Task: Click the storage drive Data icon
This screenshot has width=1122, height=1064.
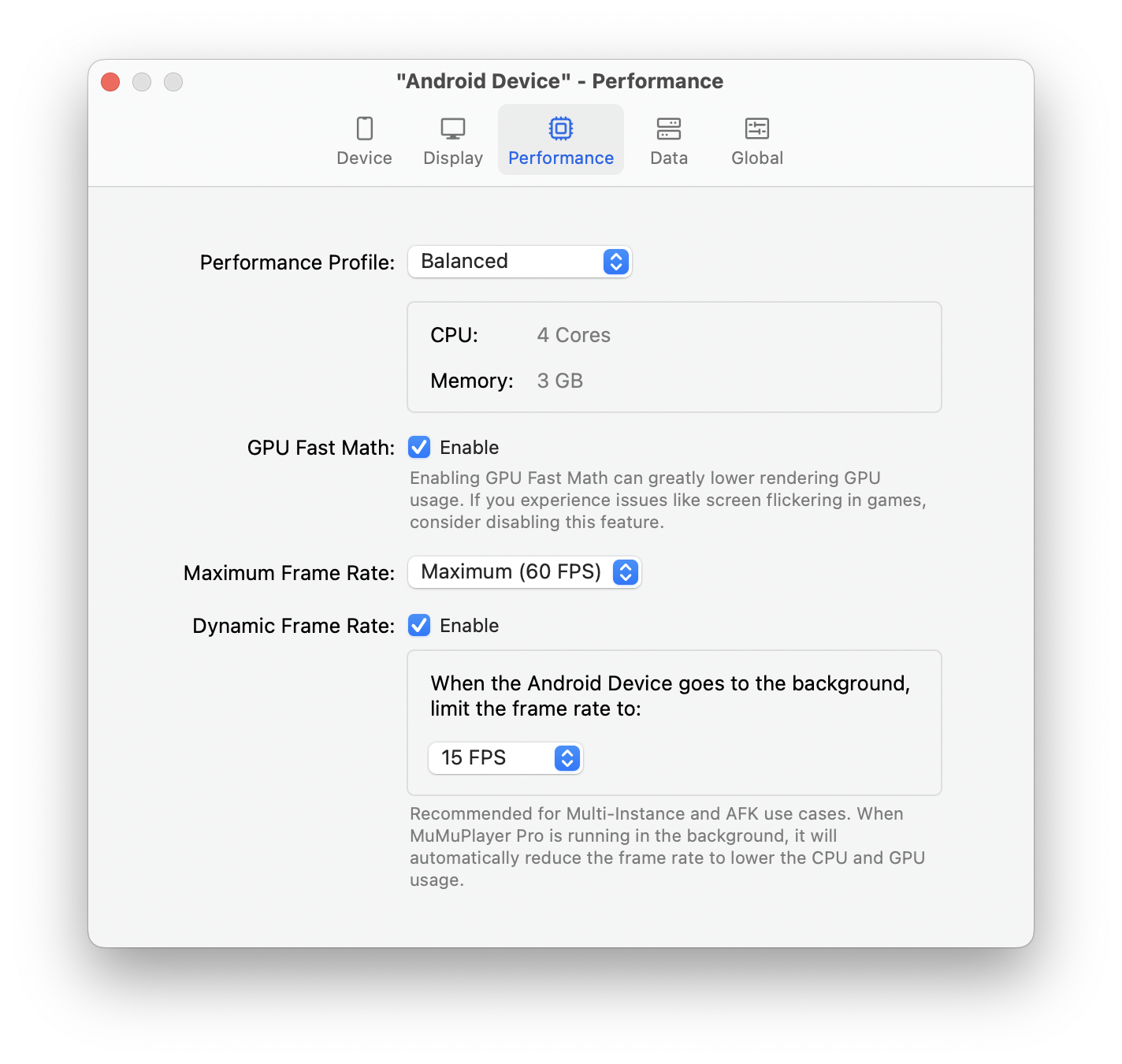Action: point(668,128)
